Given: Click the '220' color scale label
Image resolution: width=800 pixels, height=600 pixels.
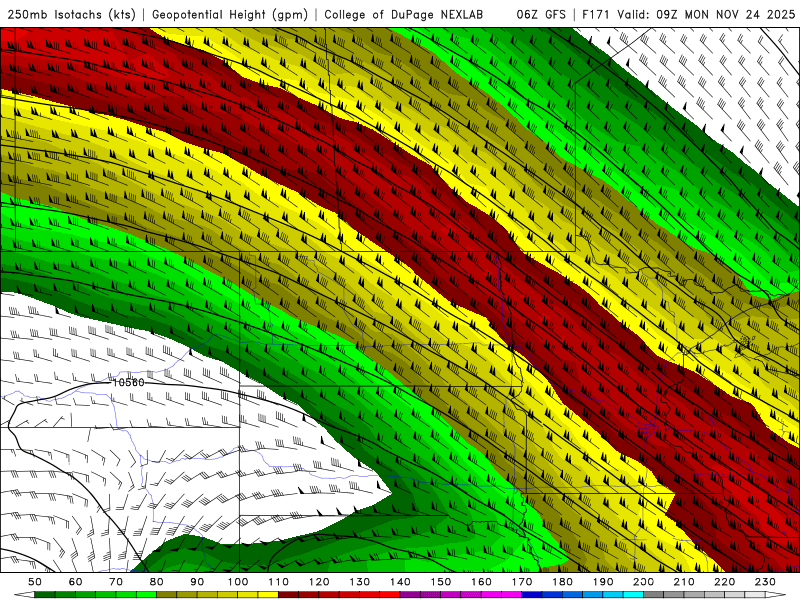Looking at the screenshot, I should pyautogui.click(x=725, y=582).
